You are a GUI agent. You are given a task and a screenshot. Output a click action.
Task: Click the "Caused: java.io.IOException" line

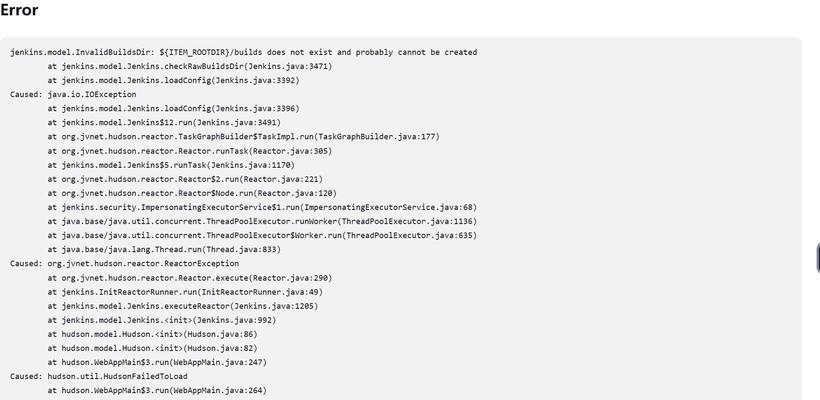(73, 95)
